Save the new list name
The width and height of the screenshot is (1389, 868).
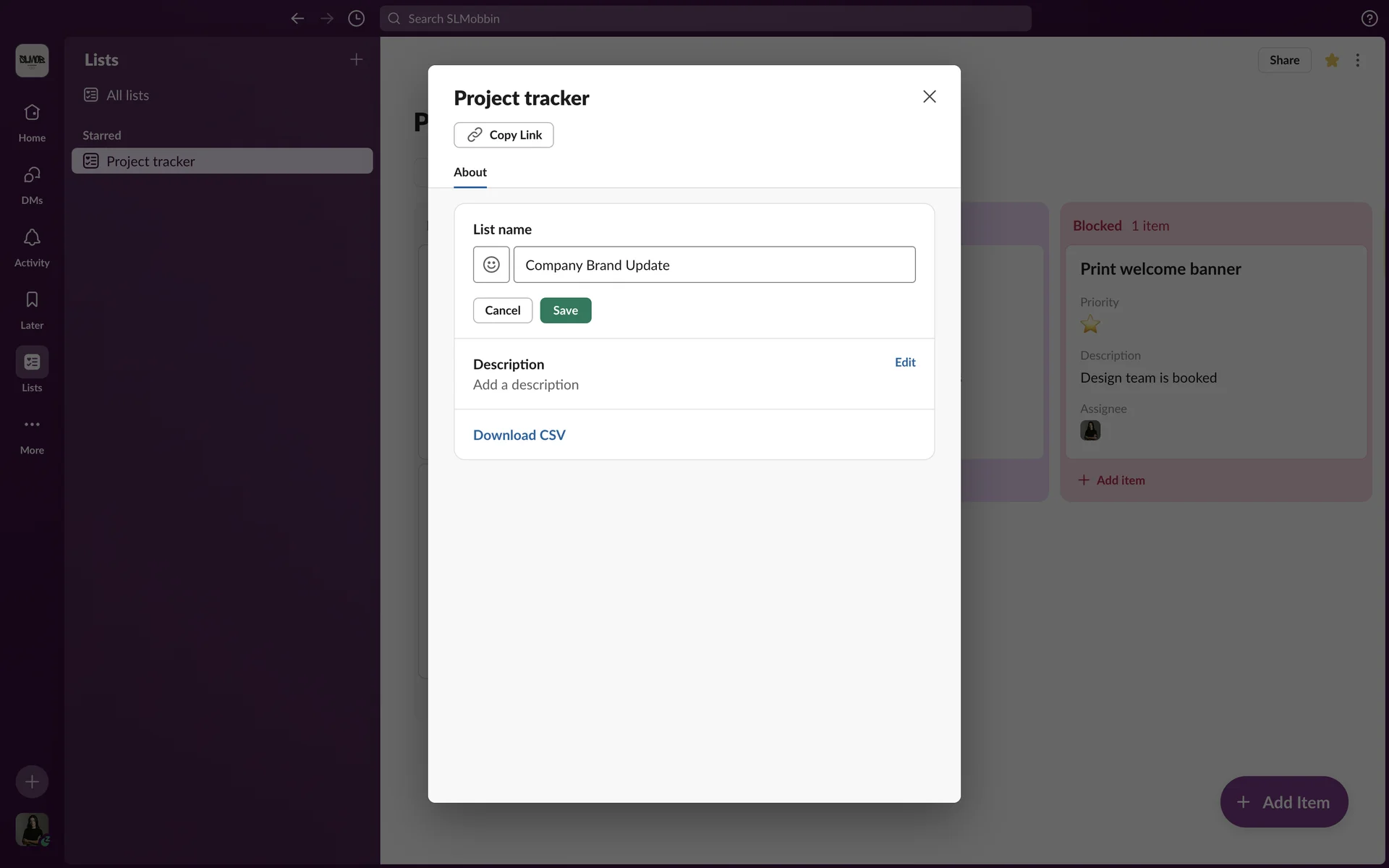click(565, 310)
